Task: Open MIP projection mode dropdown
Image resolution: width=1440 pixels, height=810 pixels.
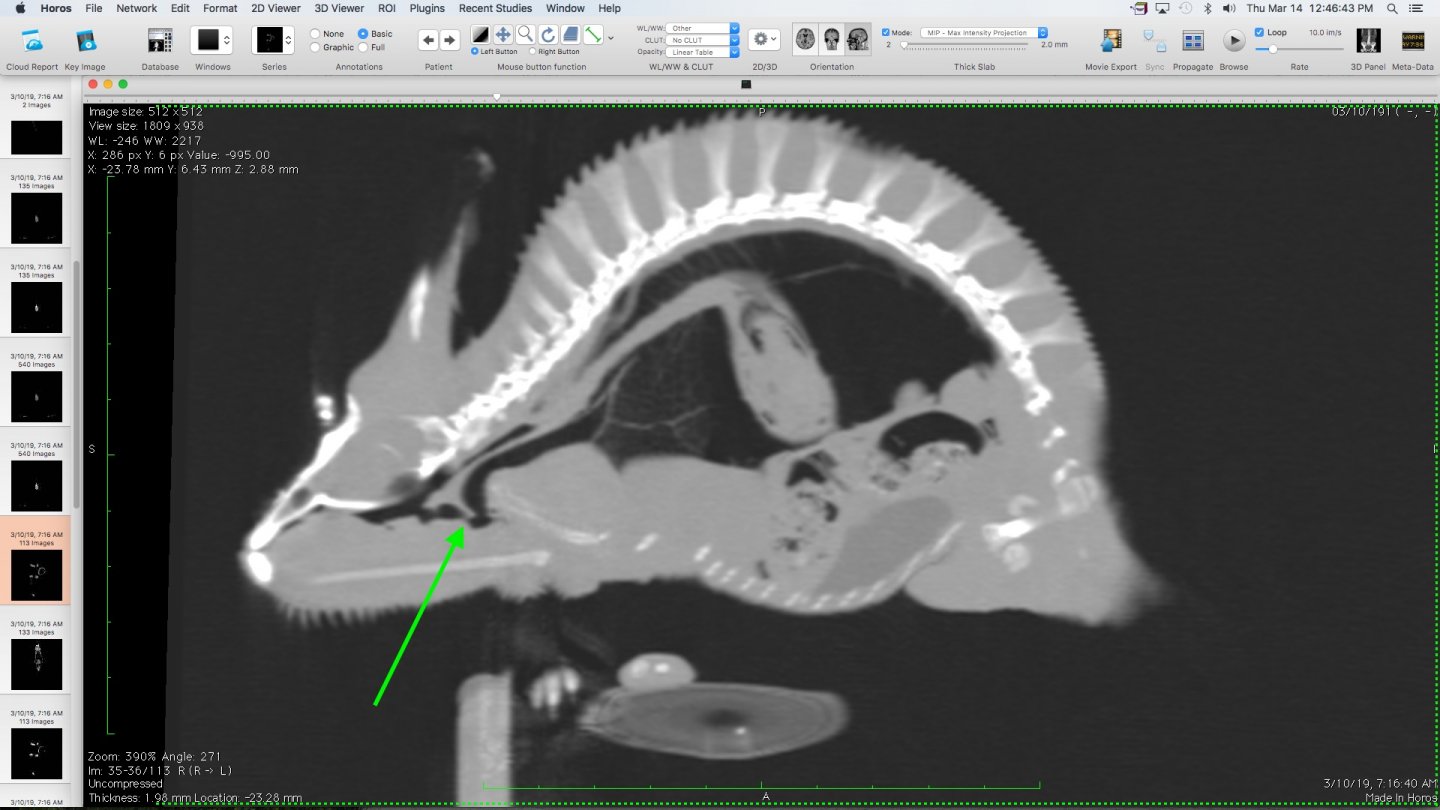Action: 984,33
